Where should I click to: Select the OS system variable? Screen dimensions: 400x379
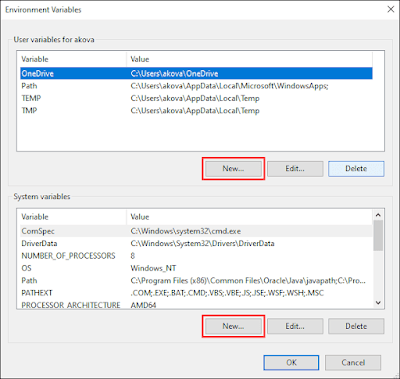tap(196, 268)
